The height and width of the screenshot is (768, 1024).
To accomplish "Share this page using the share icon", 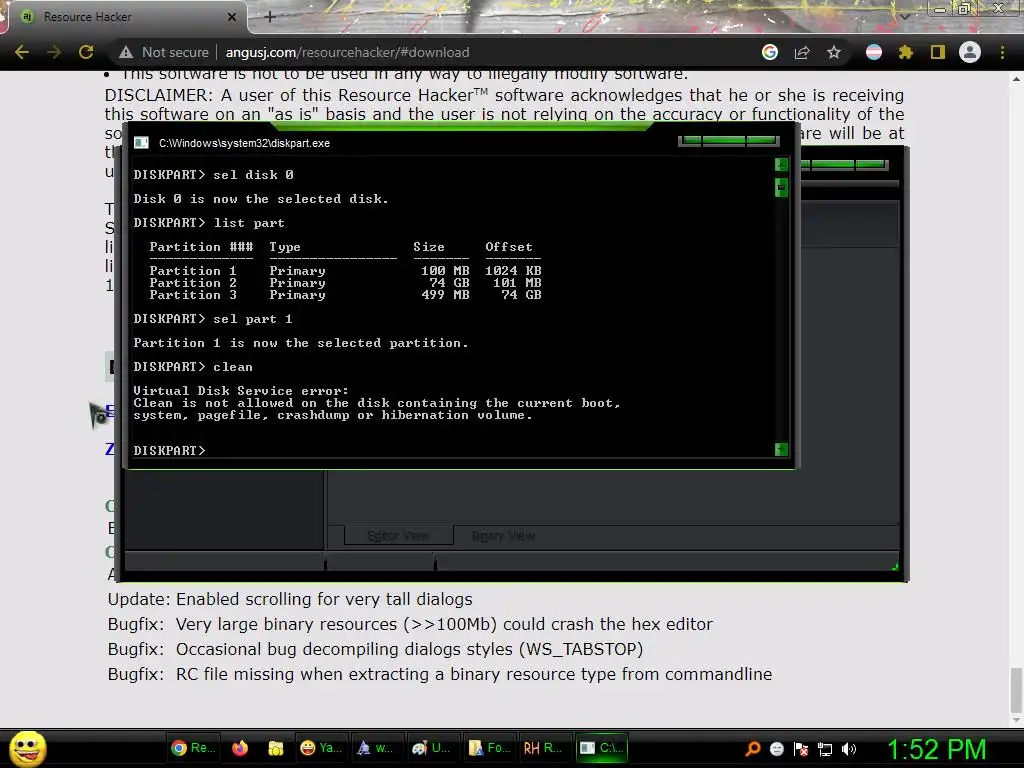I will 802,52.
